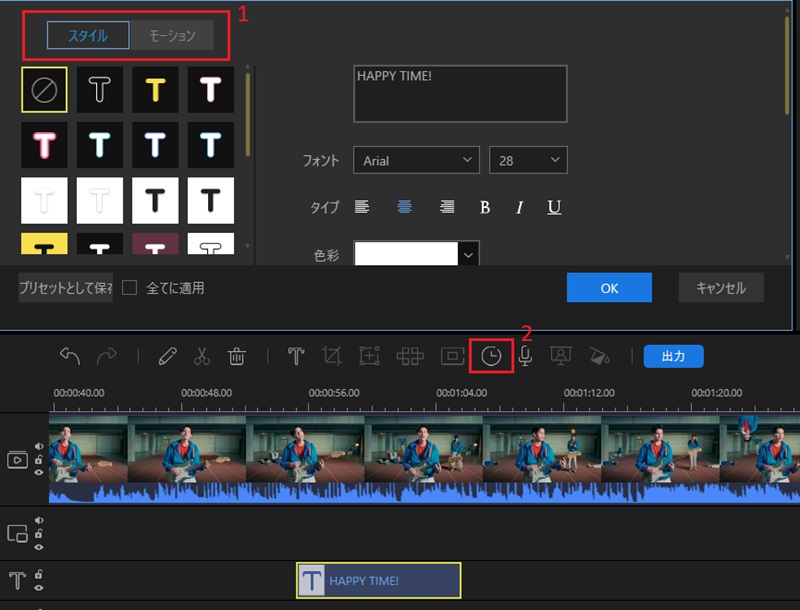Open the font size 28 dropdown
The height and width of the screenshot is (610, 800).
click(x=528, y=160)
